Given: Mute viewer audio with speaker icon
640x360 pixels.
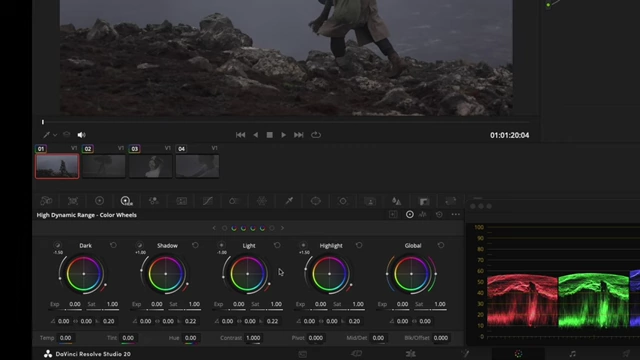Looking at the screenshot, I should (82, 135).
